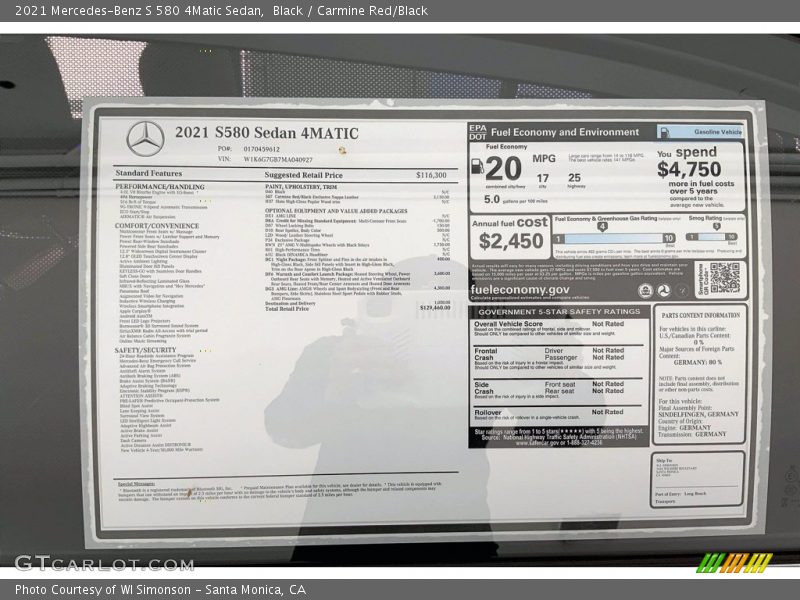Click the gas pump icon in Gasoline Vehicle label
The image size is (800, 600).
[x=665, y=133]
